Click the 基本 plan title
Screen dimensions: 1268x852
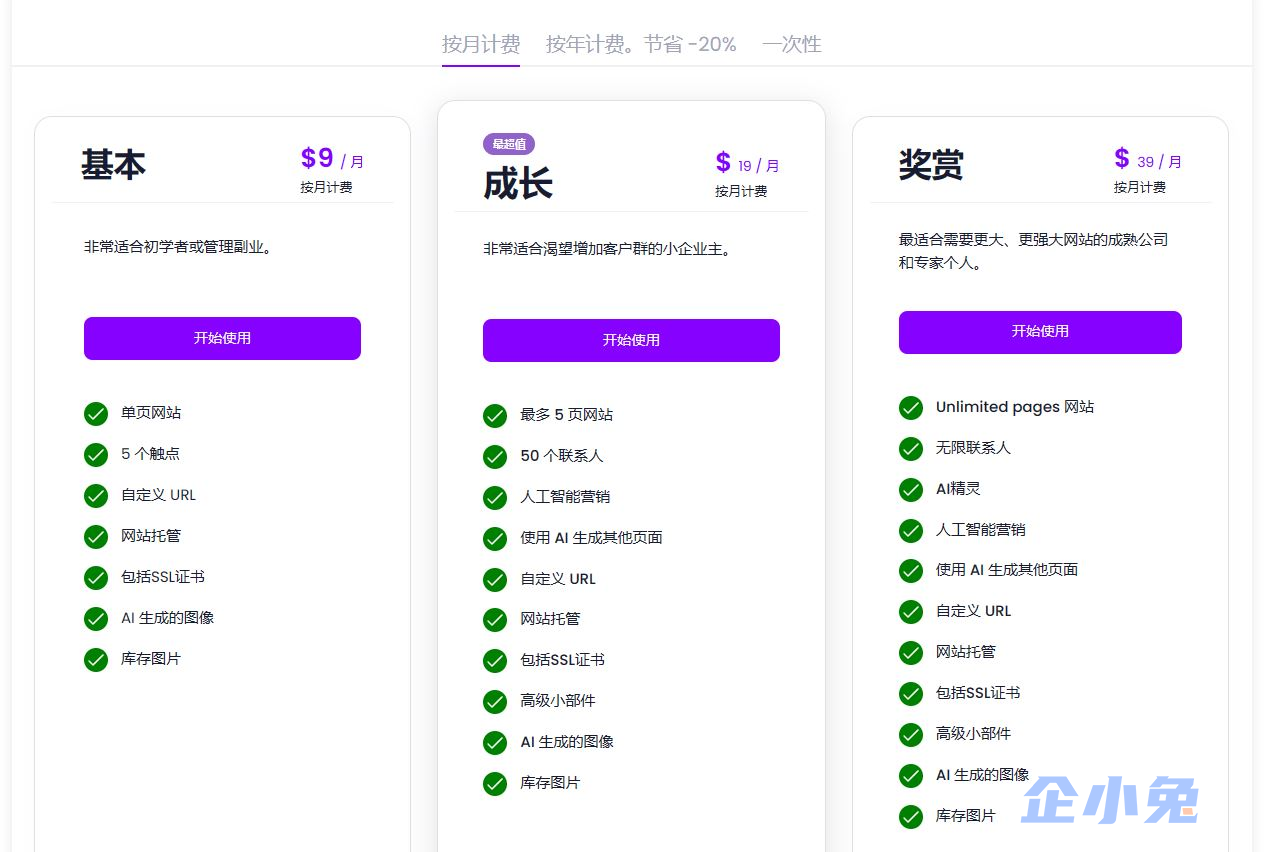(x=113, y=165)
